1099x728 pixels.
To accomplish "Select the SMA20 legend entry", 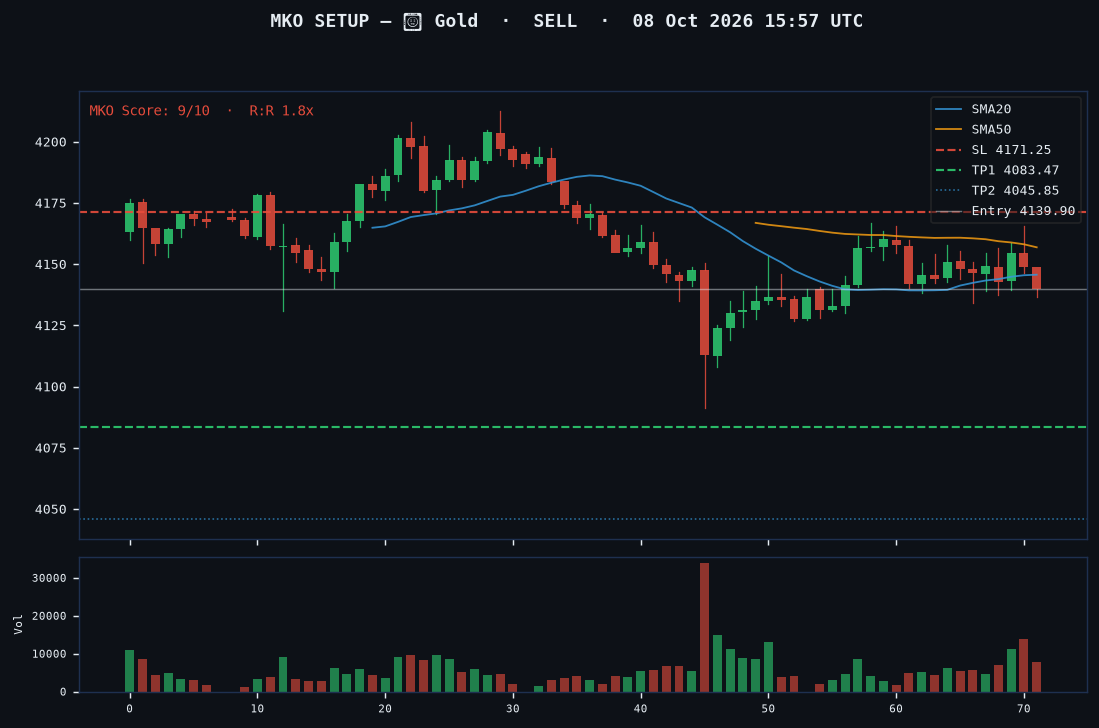I will [x=973, y=109].
